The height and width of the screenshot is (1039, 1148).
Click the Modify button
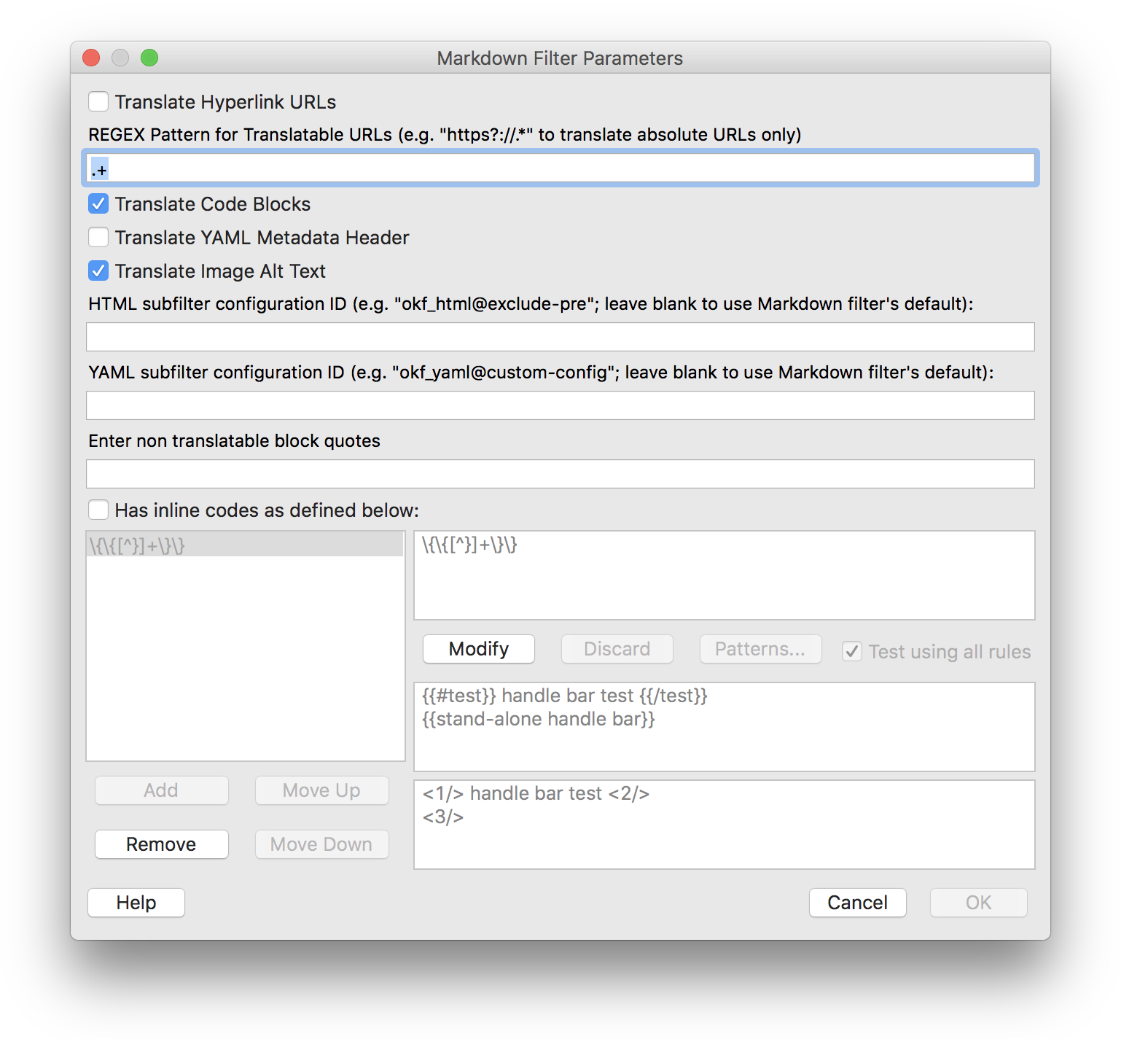(478, 649)
